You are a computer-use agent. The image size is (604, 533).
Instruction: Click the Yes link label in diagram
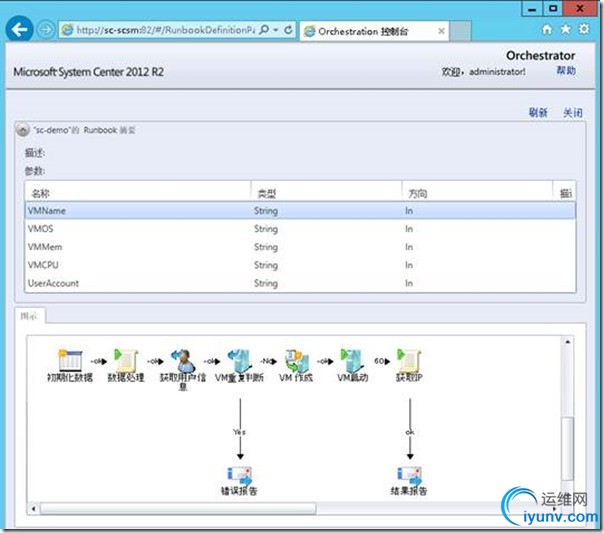(x=239, y=432)
